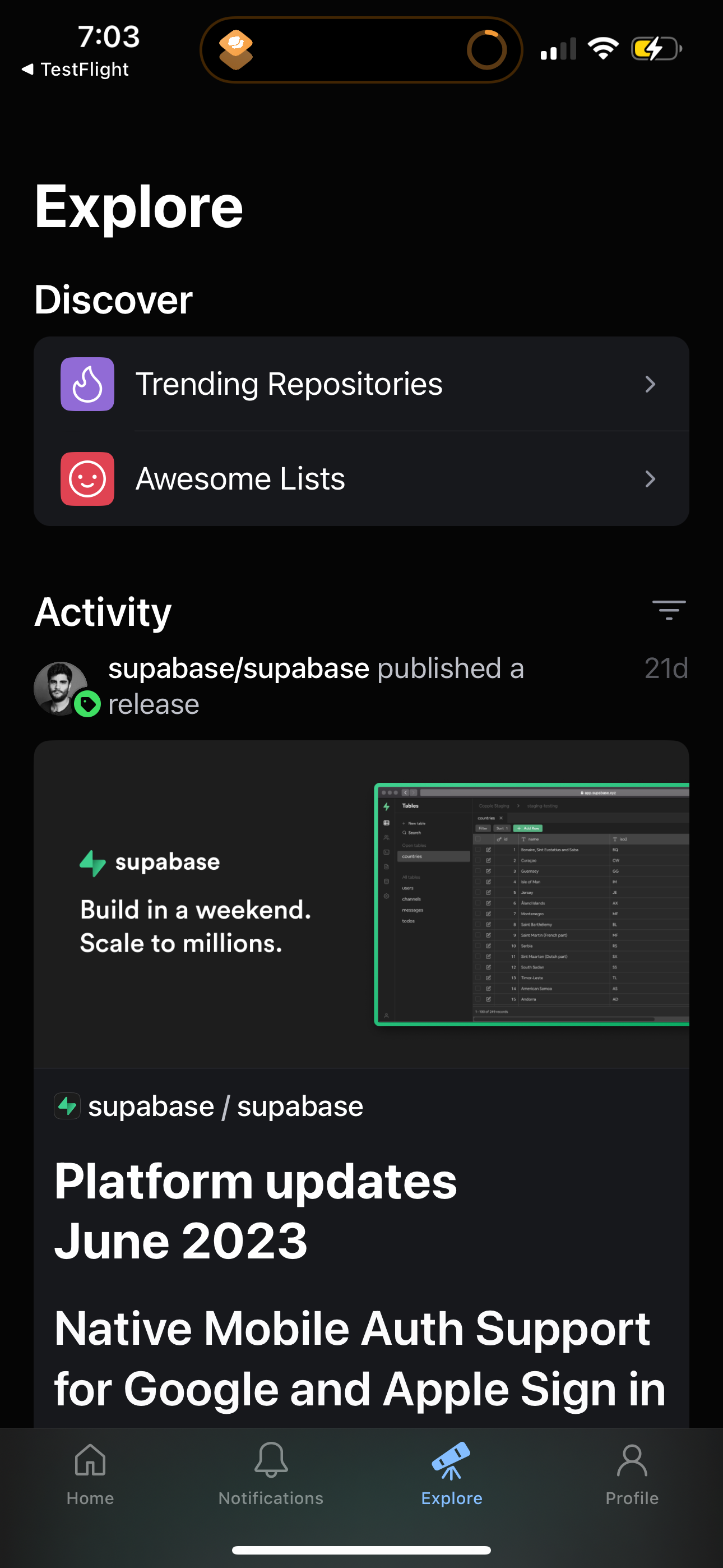Tap the Profile person icon
The image size is (723, 1568).
point(632,1460)
